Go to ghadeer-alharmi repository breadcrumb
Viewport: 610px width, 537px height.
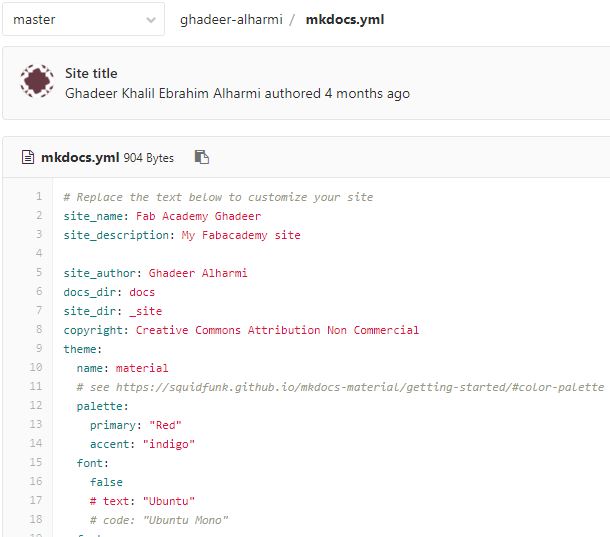229,19
